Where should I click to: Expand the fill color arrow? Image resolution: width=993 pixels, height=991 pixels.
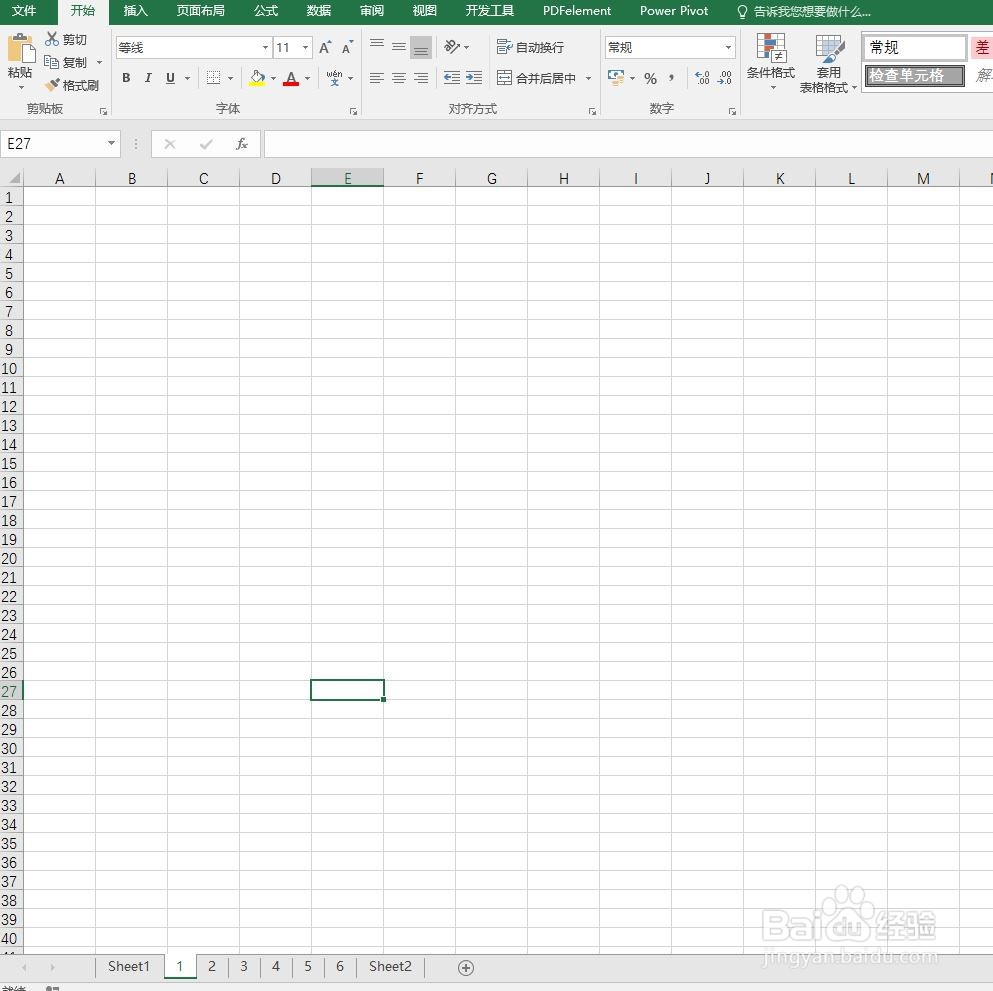pos(274,78)
